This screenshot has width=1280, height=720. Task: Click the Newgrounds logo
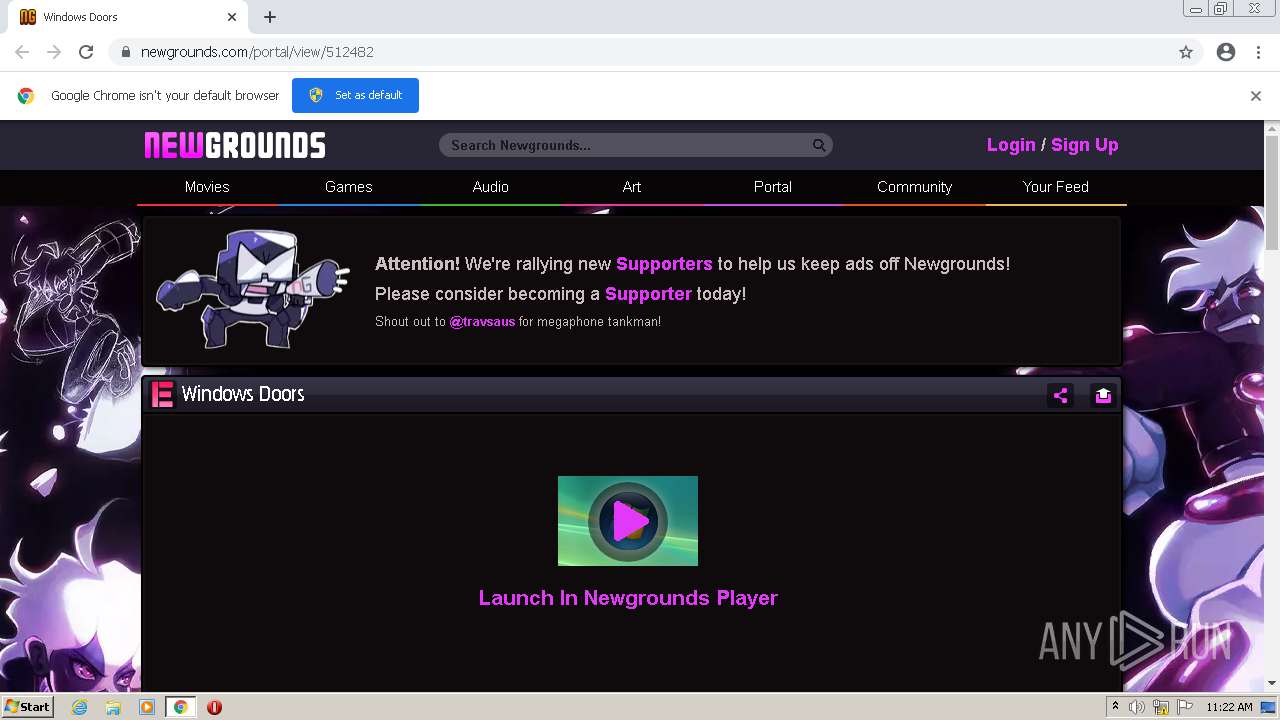pyautogui.click(x=235, y=145)
